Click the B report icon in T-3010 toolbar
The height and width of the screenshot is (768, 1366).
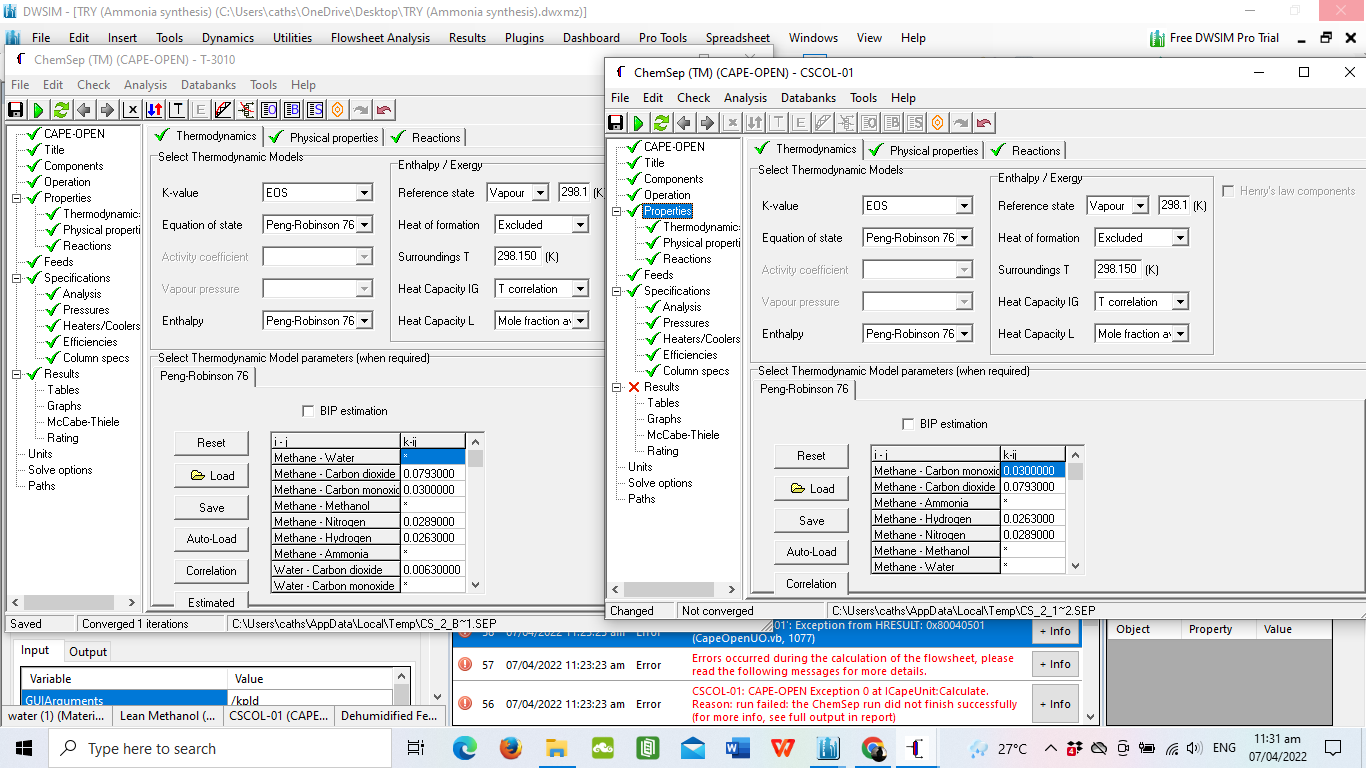pyautogui.click(x=292, y=110)
